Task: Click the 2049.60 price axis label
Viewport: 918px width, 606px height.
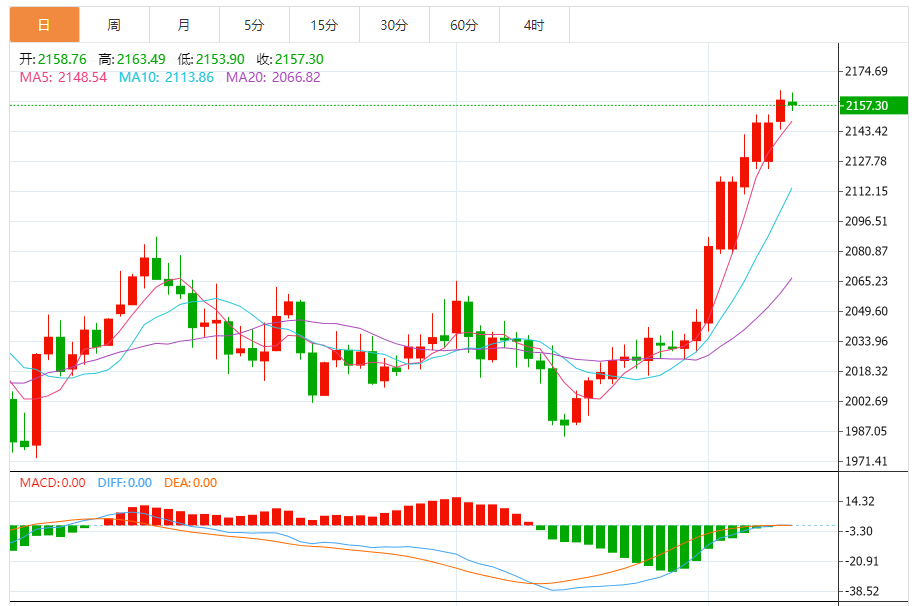Action: click(866, 311)
